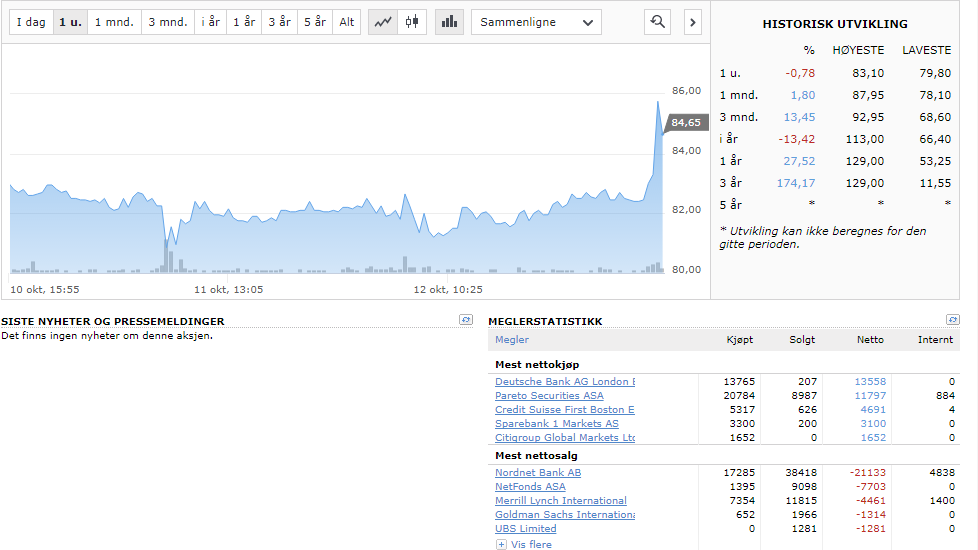978x550 pixels.
Task: Refresh the Meglerstatistikk panel
Action: pyautogui.click(x=952, y=320)
